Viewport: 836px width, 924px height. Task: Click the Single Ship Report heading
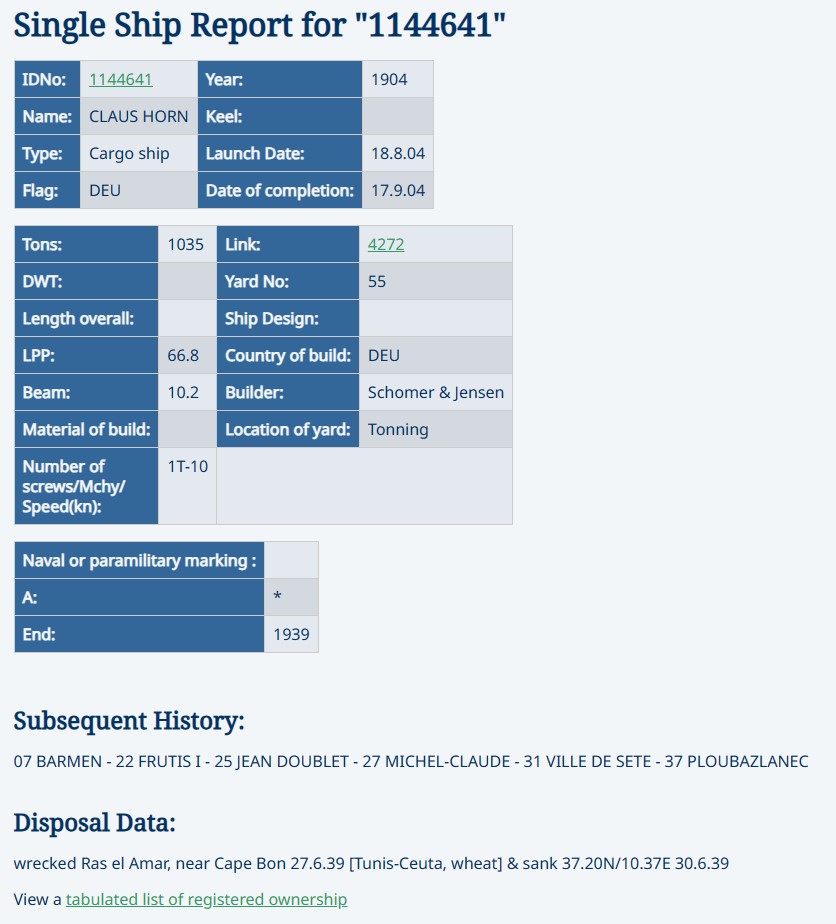point(260,25)
